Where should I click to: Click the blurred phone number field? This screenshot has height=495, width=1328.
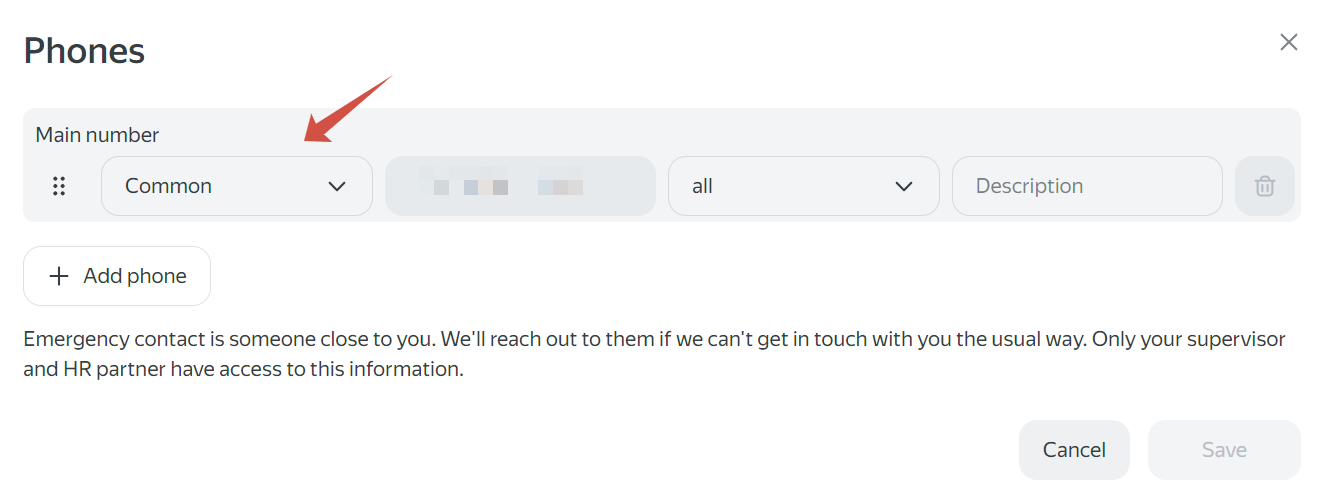(520, 186)
